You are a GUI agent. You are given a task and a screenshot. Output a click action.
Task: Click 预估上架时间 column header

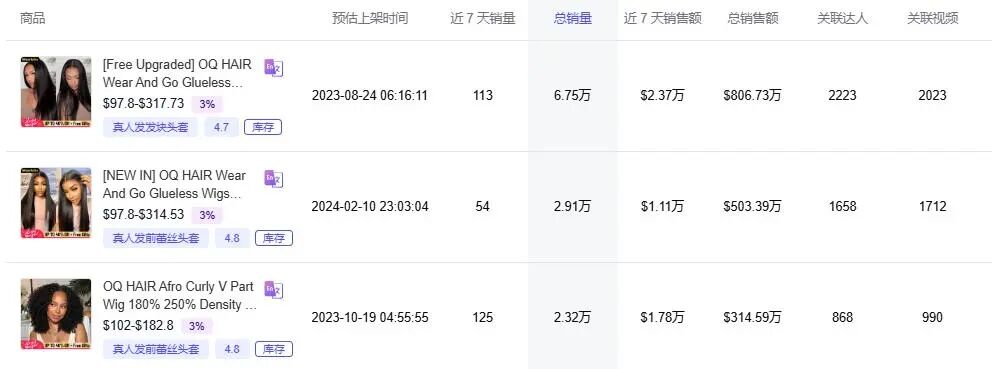370,18
